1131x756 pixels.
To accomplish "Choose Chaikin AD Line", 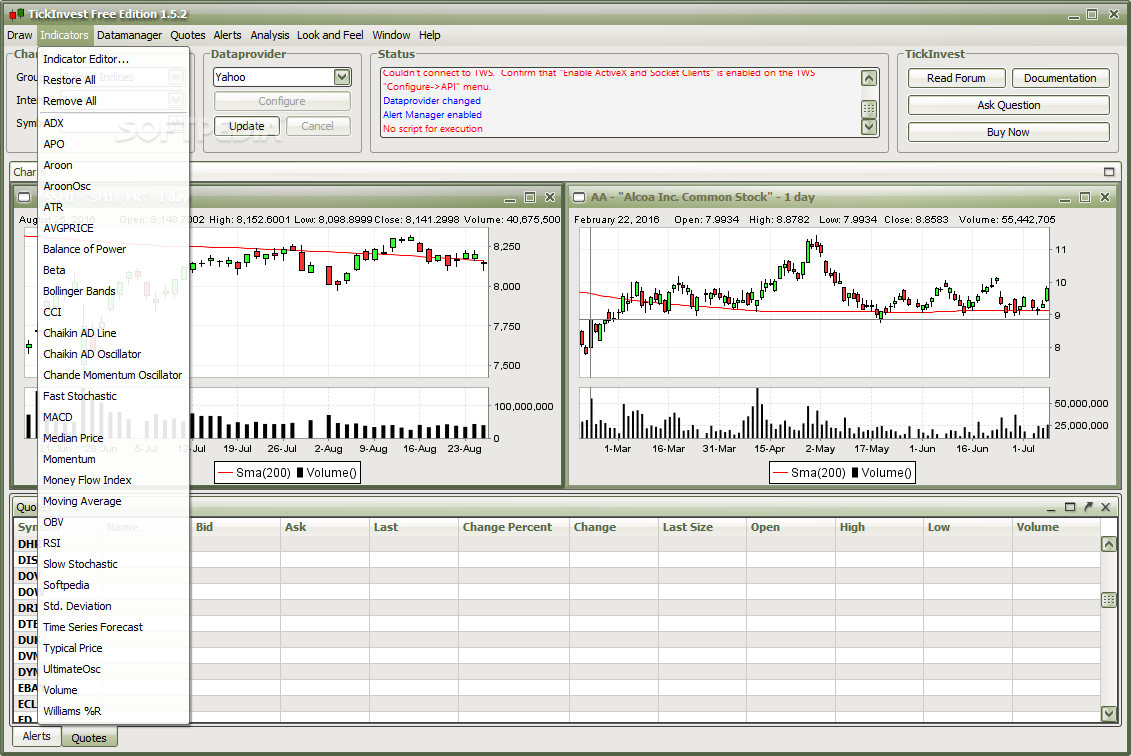I will click(x=114, y=333).
